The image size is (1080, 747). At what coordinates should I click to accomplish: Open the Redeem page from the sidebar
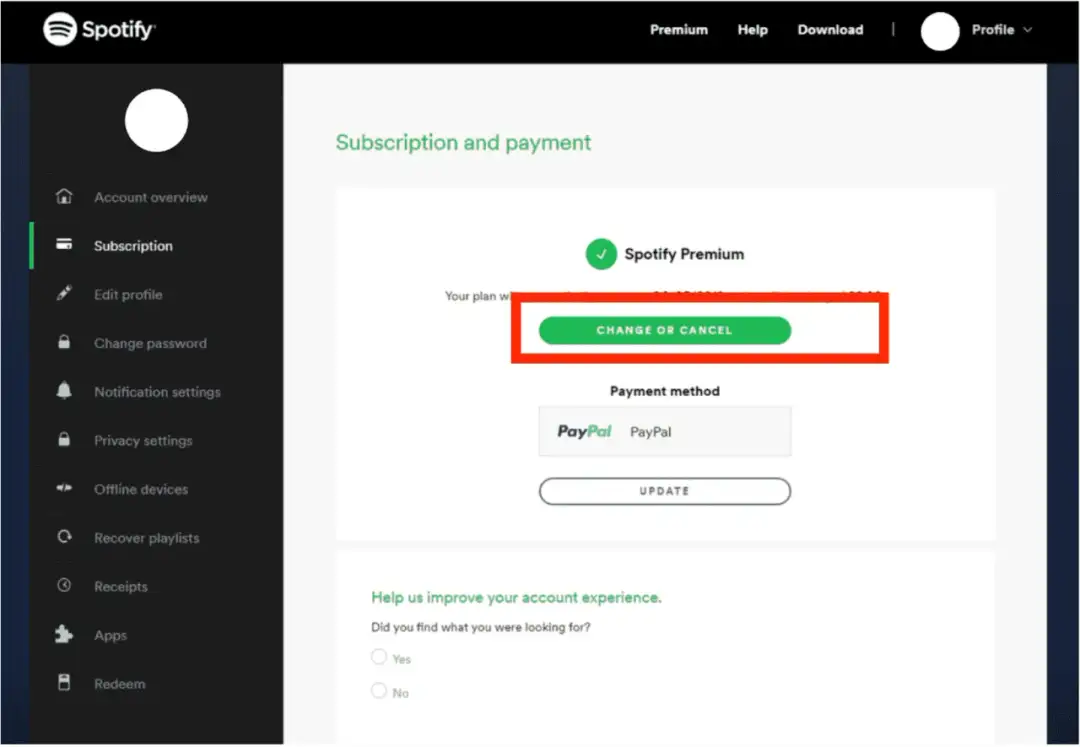(x=120, y=684)
